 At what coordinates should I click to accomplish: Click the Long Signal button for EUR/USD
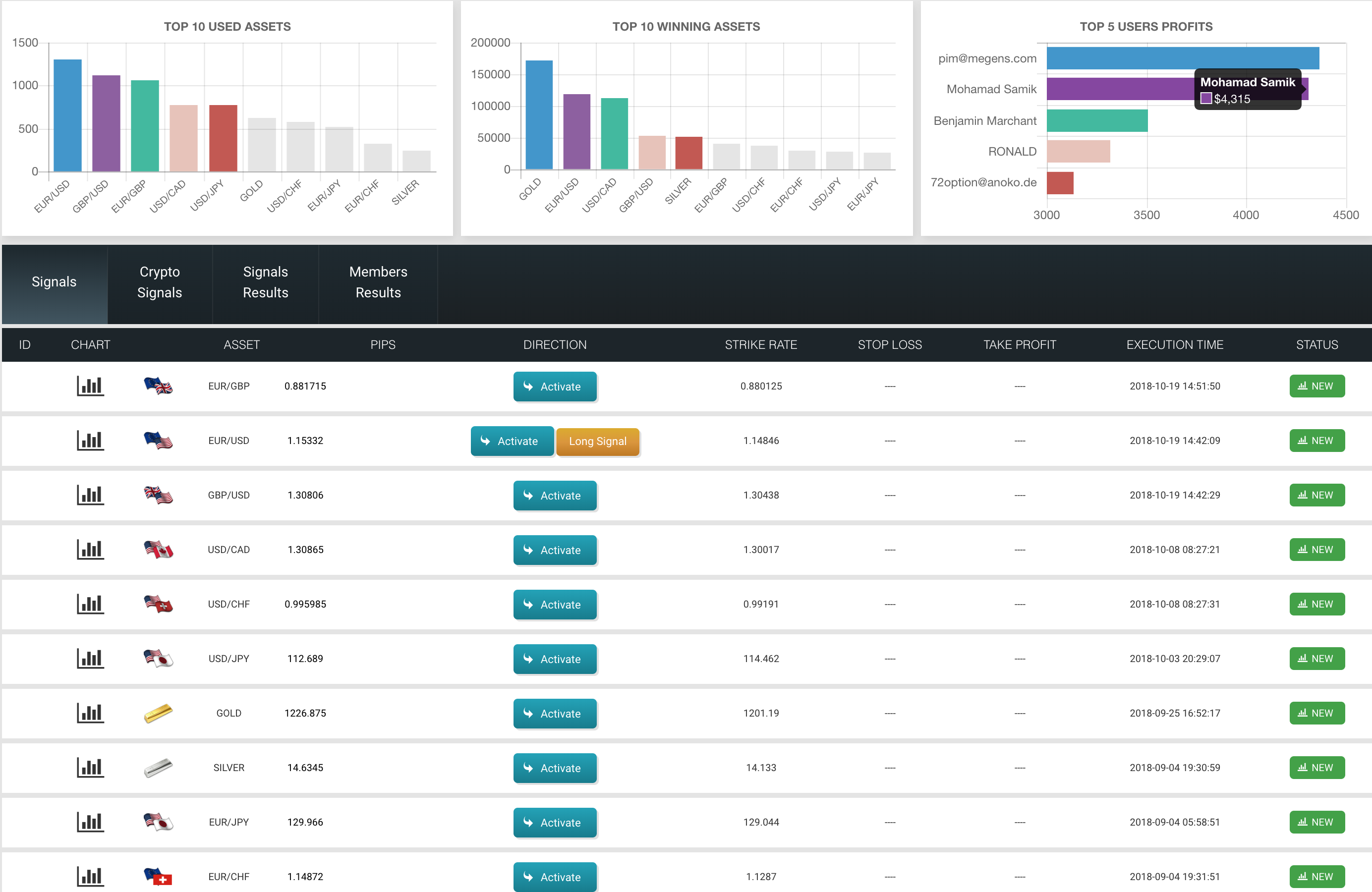(598, 442)
